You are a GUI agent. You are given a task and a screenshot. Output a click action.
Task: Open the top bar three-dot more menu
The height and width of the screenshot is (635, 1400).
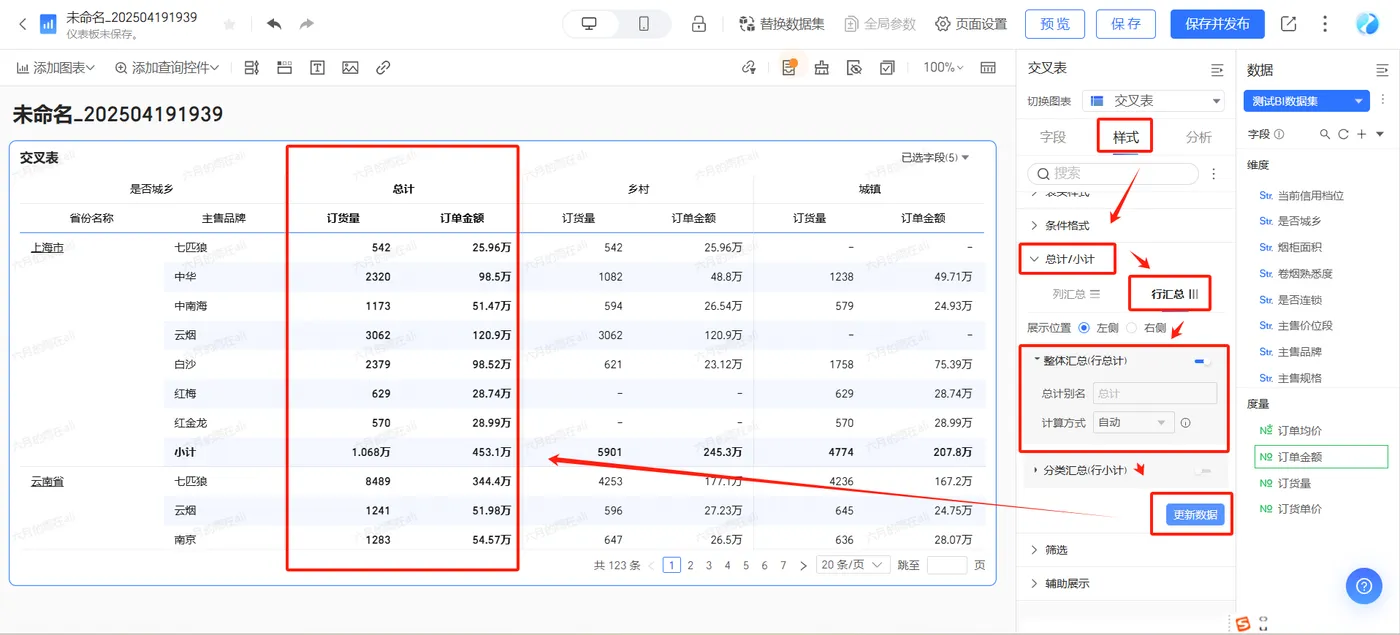(x=1326, y=24)
